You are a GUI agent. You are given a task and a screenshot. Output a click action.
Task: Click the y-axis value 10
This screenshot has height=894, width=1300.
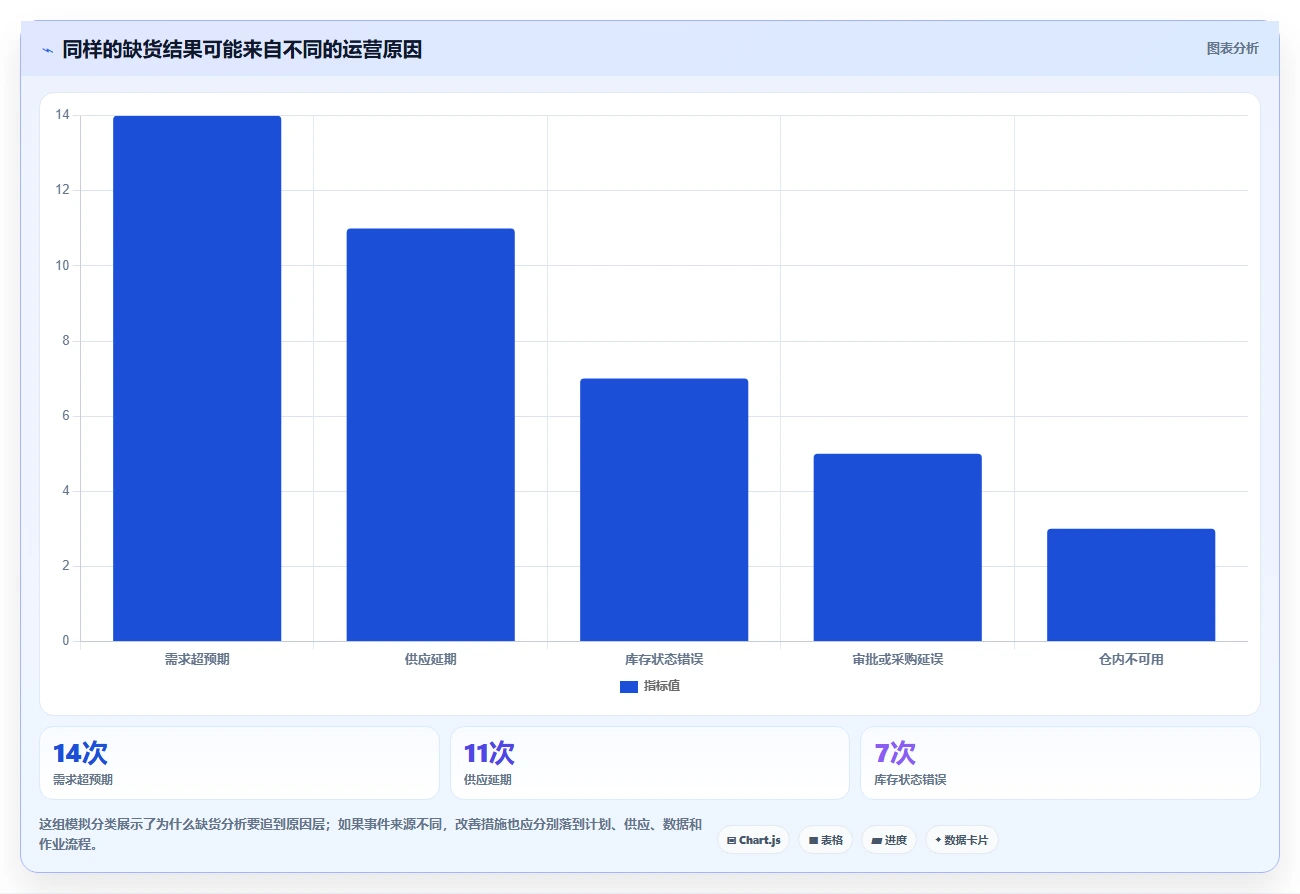pyautogui.click(x=63, y=265)
